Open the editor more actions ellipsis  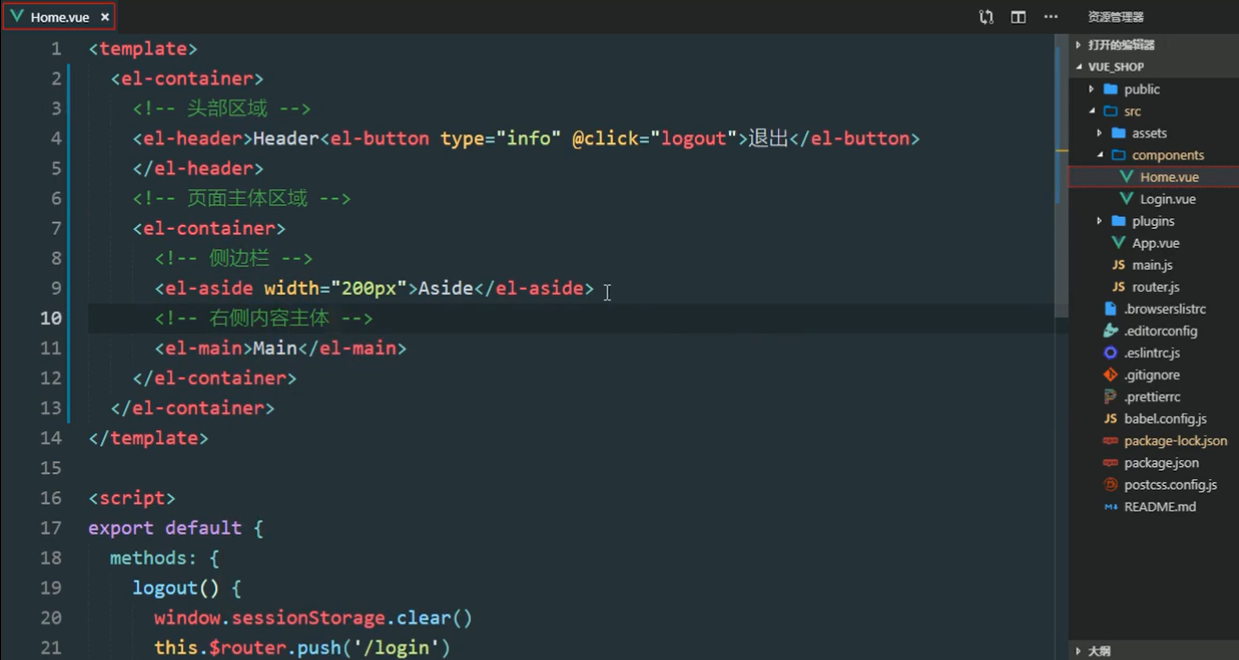[x=1050, y=17]
